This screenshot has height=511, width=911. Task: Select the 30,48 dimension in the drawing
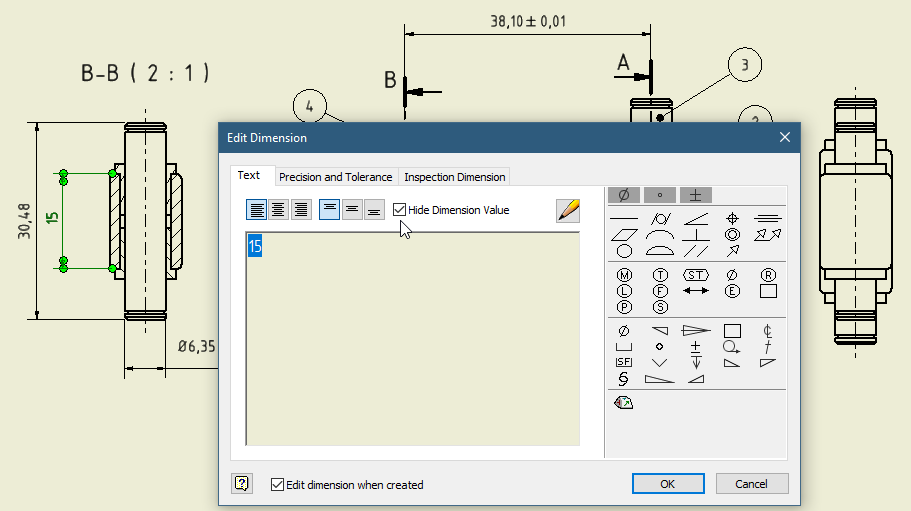click(24, 221)
